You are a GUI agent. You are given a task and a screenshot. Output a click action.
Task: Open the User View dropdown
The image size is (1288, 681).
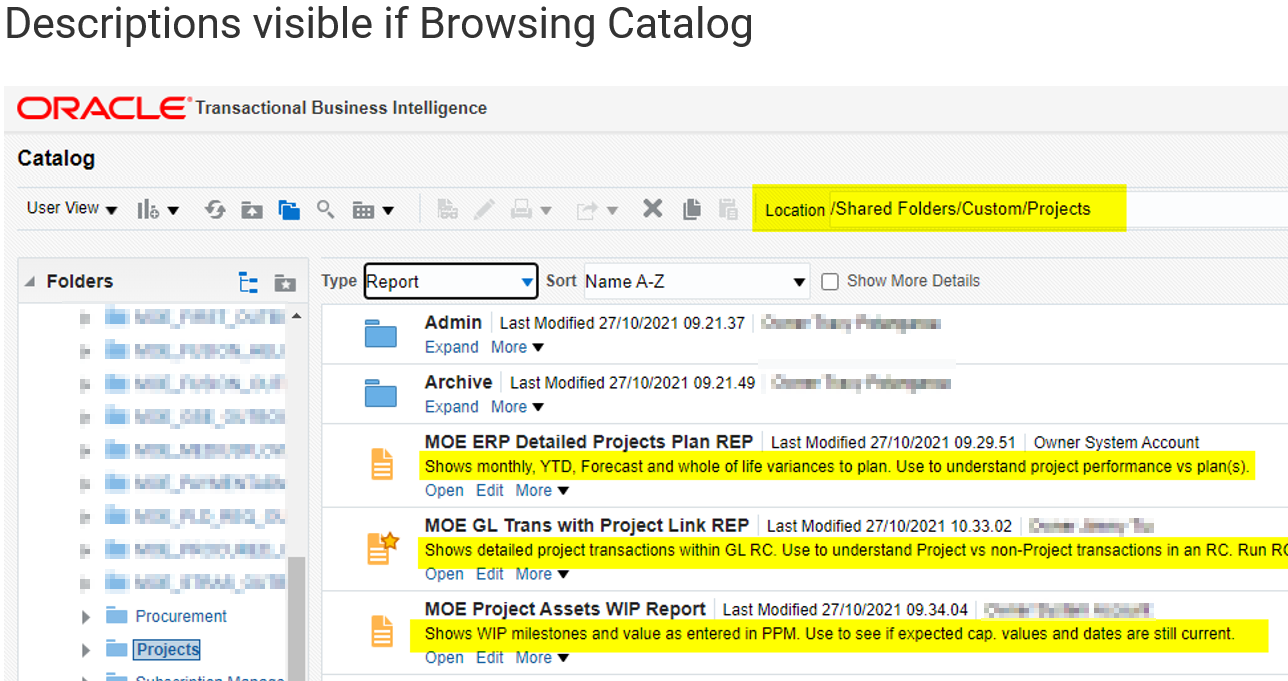point(72,208)
